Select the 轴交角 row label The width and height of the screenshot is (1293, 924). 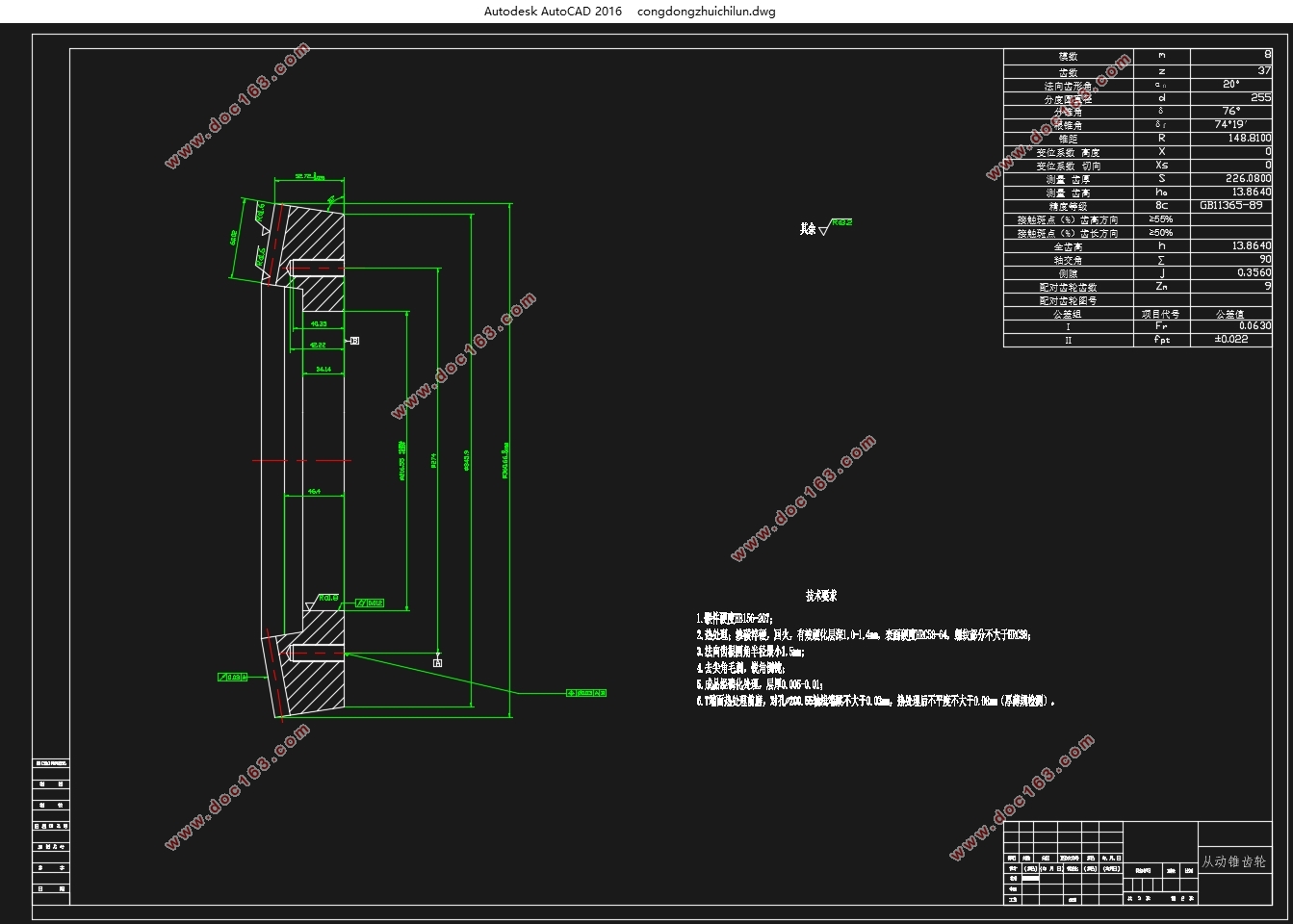[x=1069, y=260]
